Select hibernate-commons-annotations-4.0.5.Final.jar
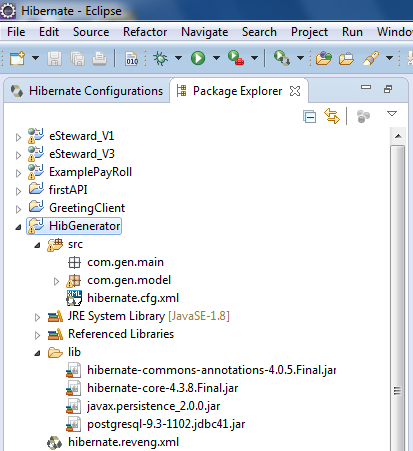This screenshot has width=413, height=451. point(211,370)
